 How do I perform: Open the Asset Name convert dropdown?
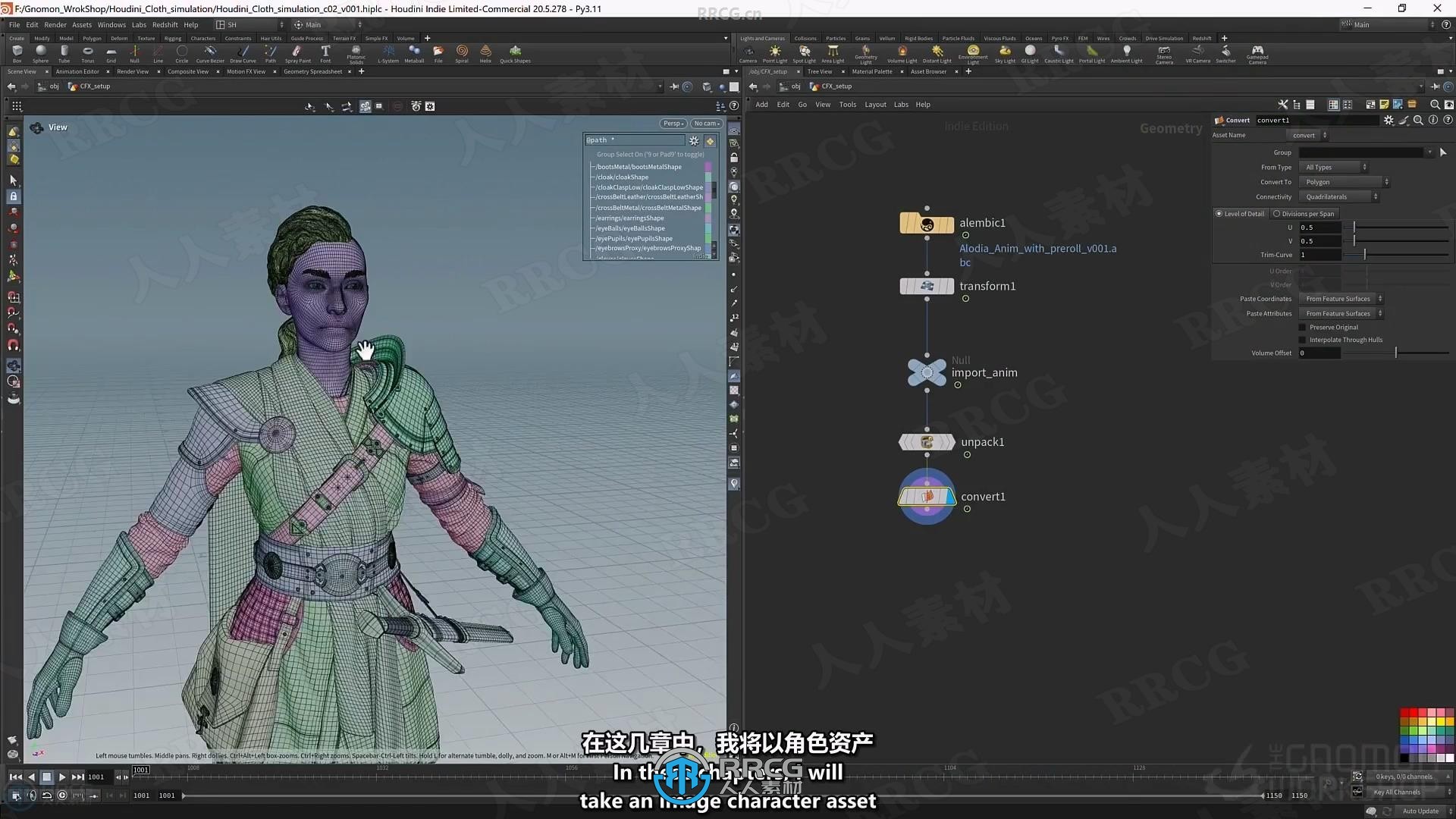click(x=1308, y=136)
